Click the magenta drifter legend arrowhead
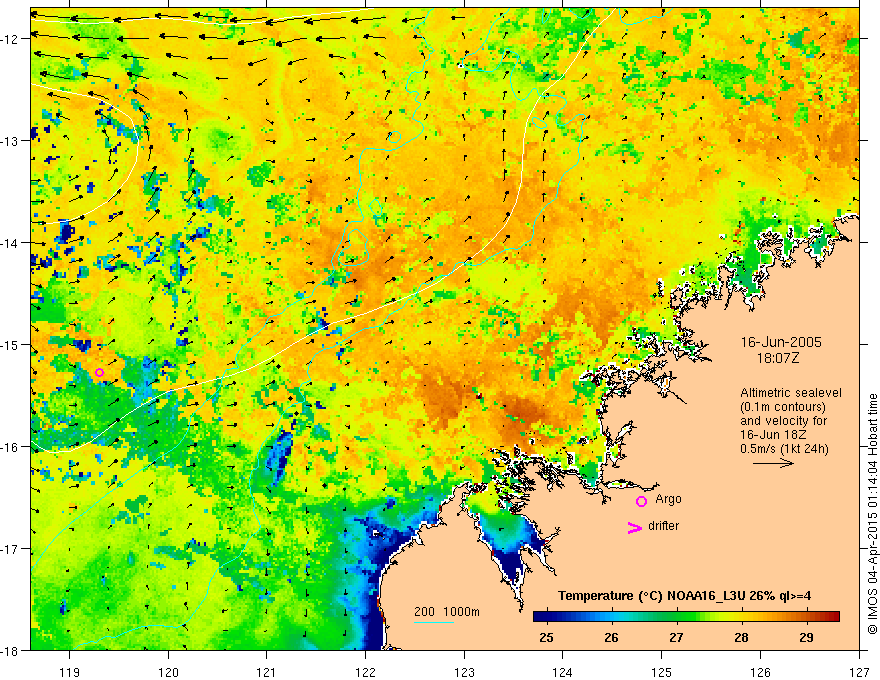The height and width of the screenshot is (680, 880). [x=634, y=527]
